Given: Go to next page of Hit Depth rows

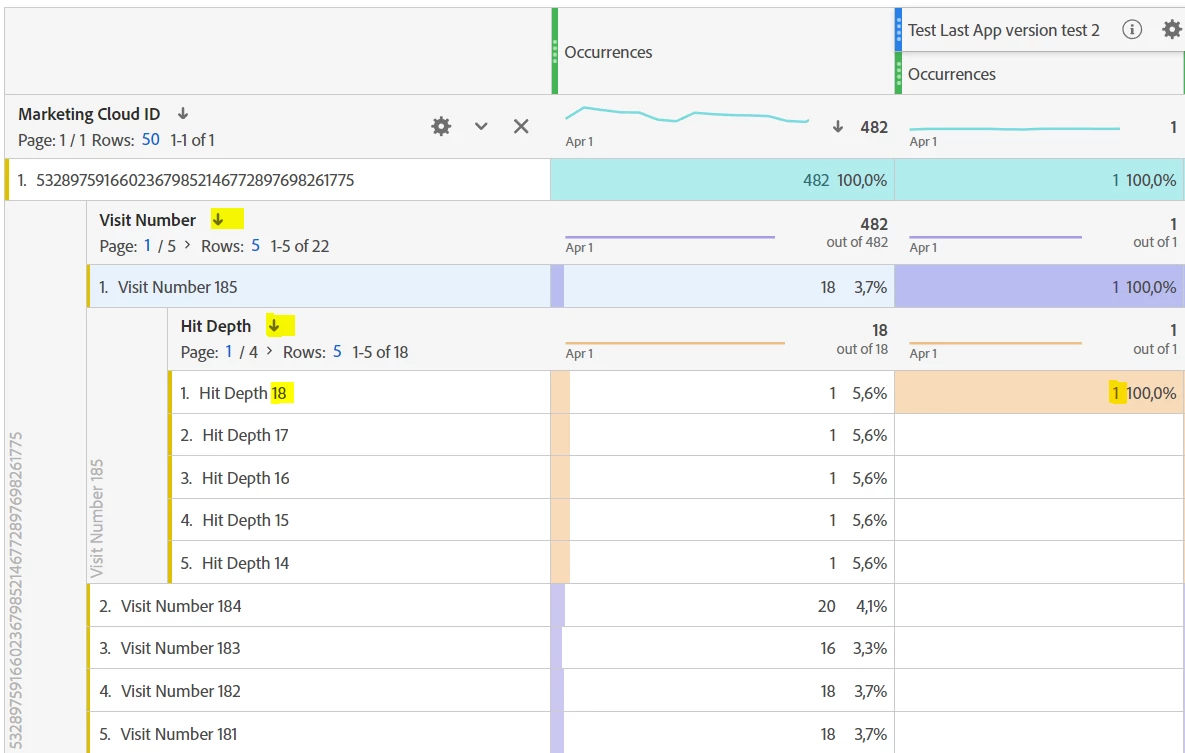Looking at the screenshot, I should pos(269,351).
